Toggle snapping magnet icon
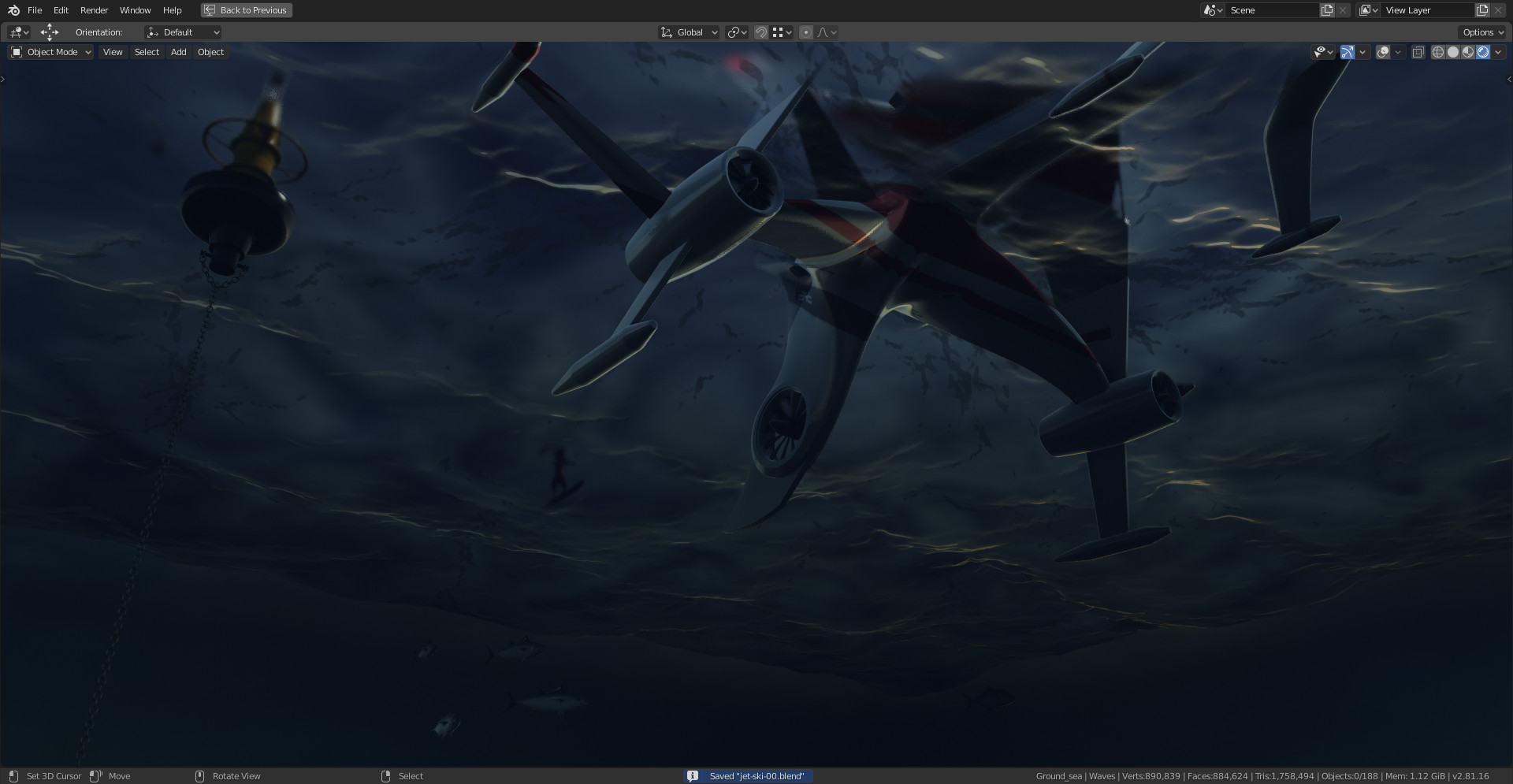 tap(761, 32)
